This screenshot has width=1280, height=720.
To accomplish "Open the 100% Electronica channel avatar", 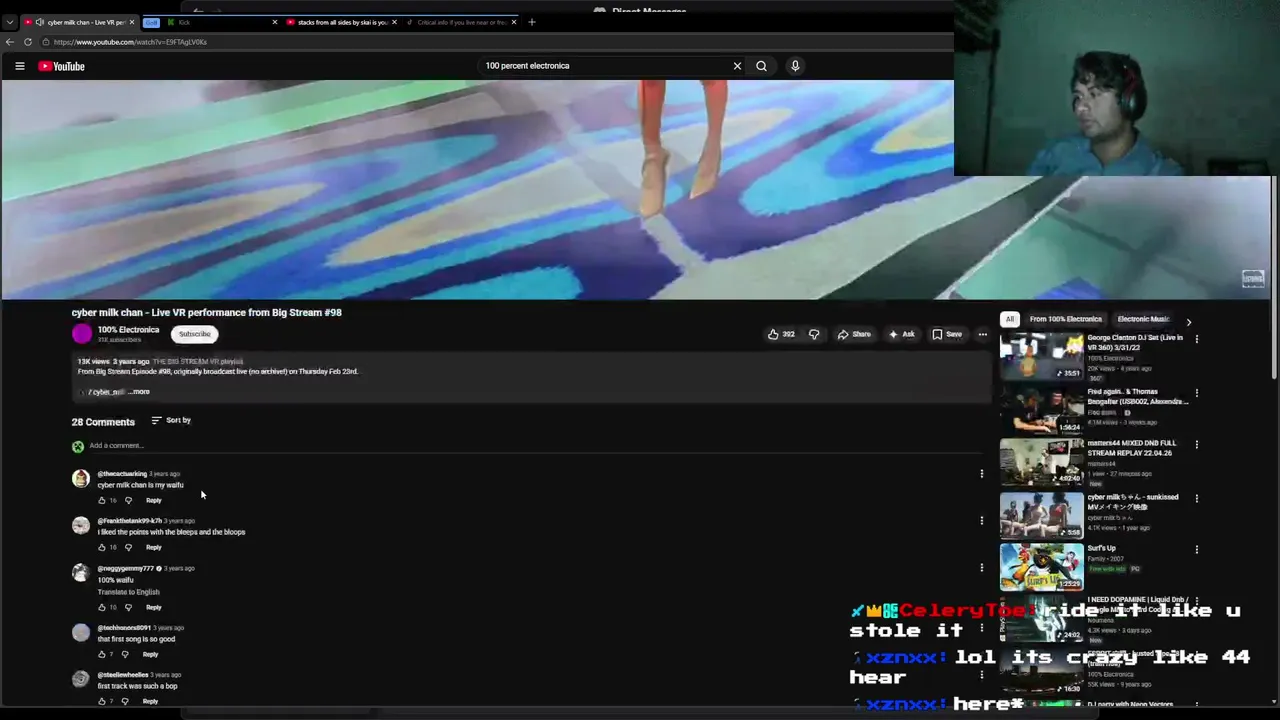I will click(82, 334).
